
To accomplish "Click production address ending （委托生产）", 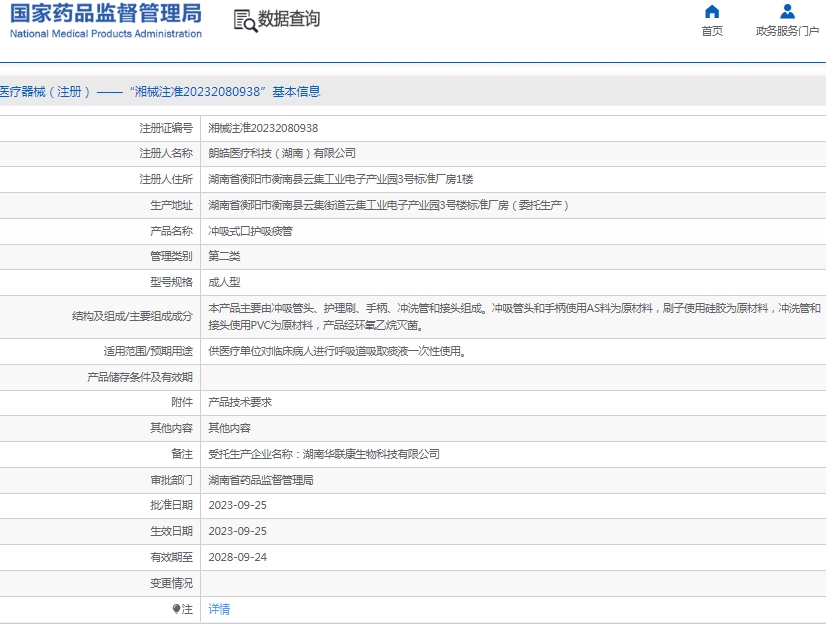I will click(388, 205).
